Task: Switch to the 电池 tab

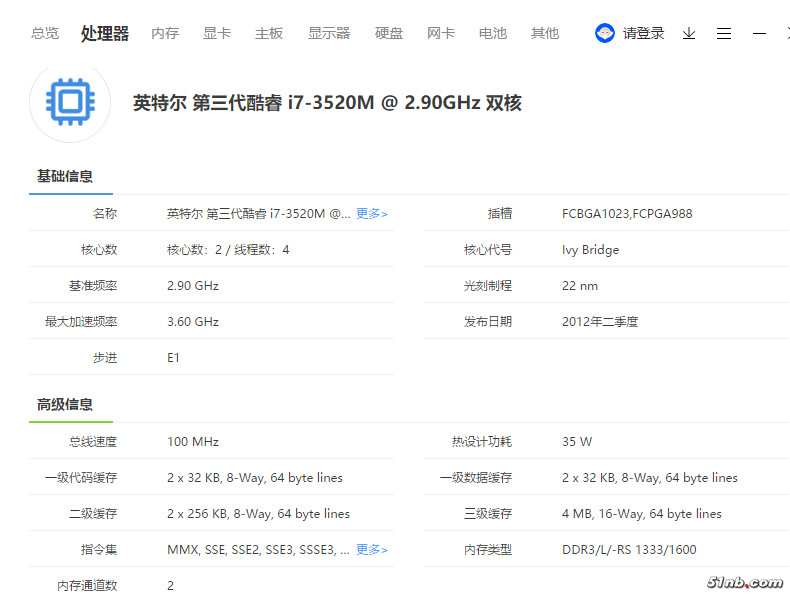Action: (493, 33)
